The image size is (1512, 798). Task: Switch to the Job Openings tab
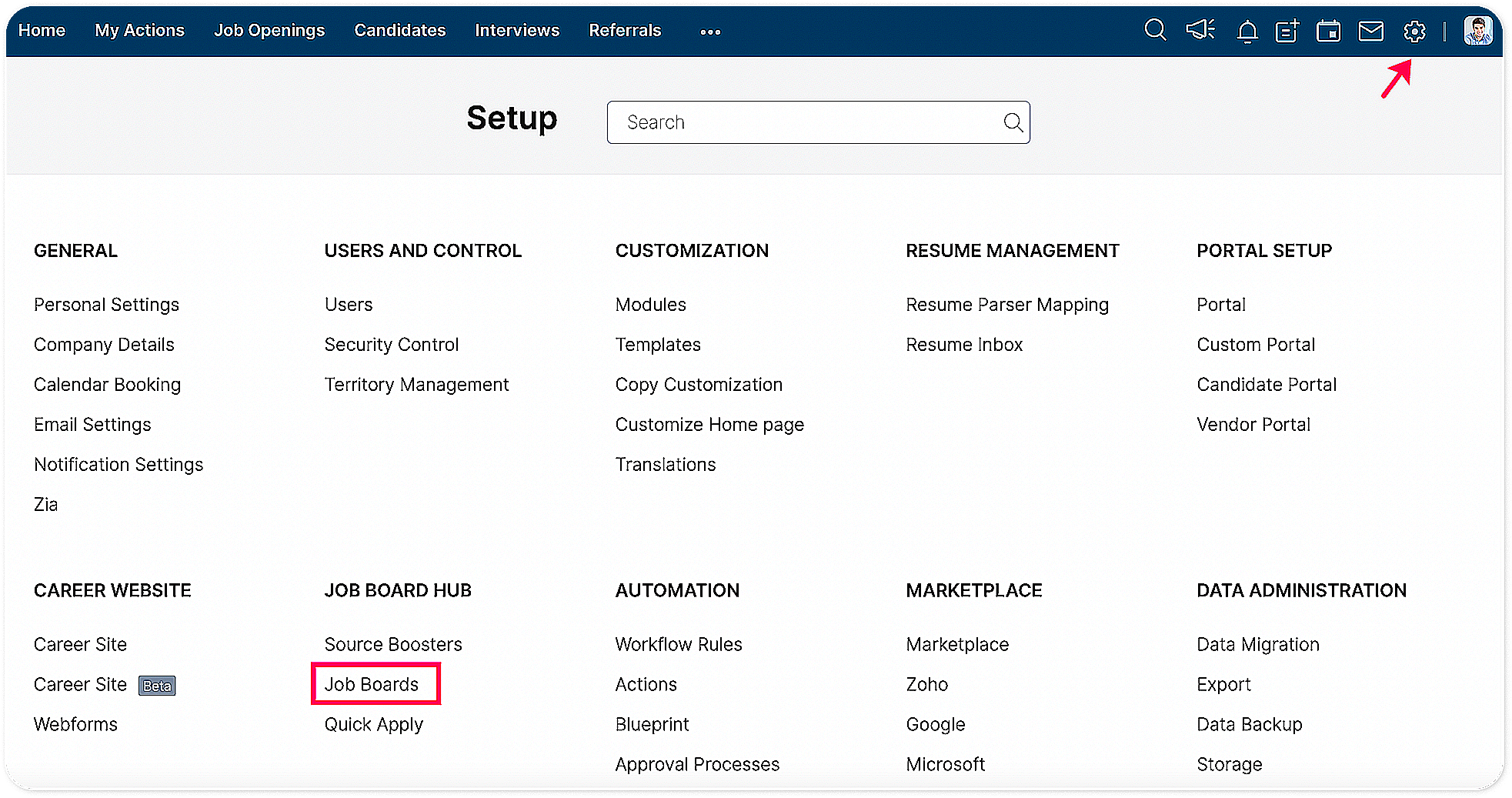269,30
